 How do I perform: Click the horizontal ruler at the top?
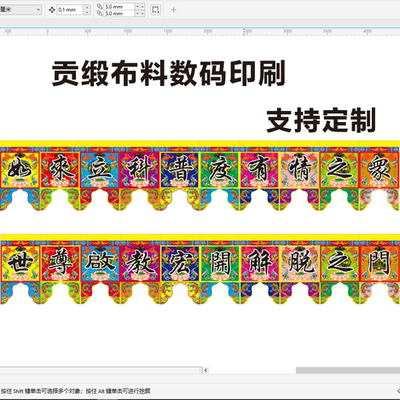pyautogui.click(x=200, y=32)
